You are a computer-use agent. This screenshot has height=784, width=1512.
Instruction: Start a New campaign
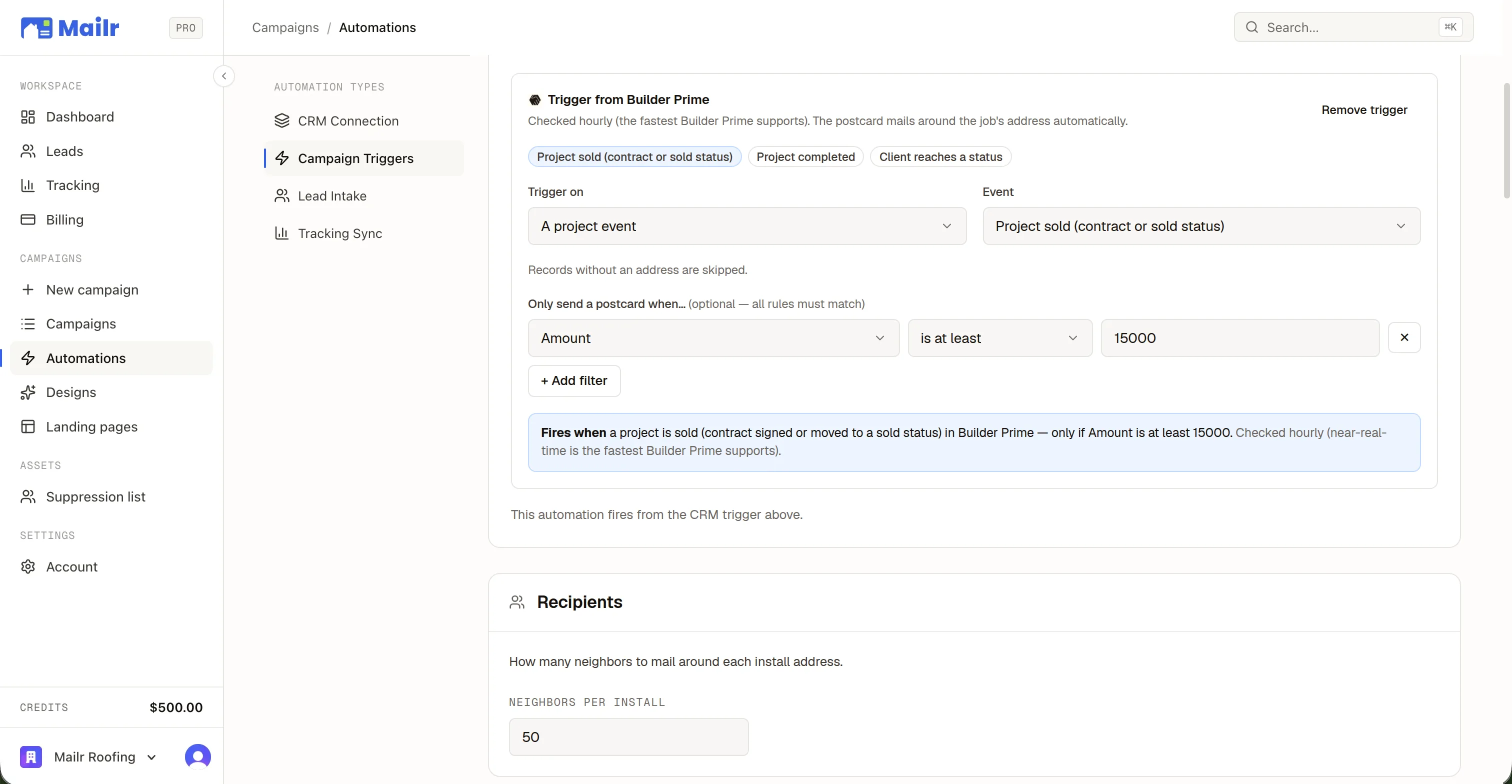[111, 290]
